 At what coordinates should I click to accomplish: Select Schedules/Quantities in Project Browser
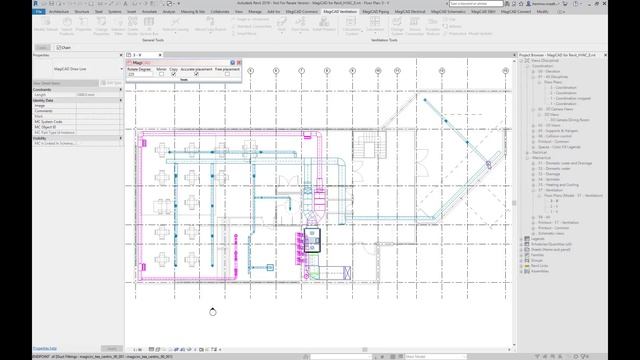[x=551, y=244]
